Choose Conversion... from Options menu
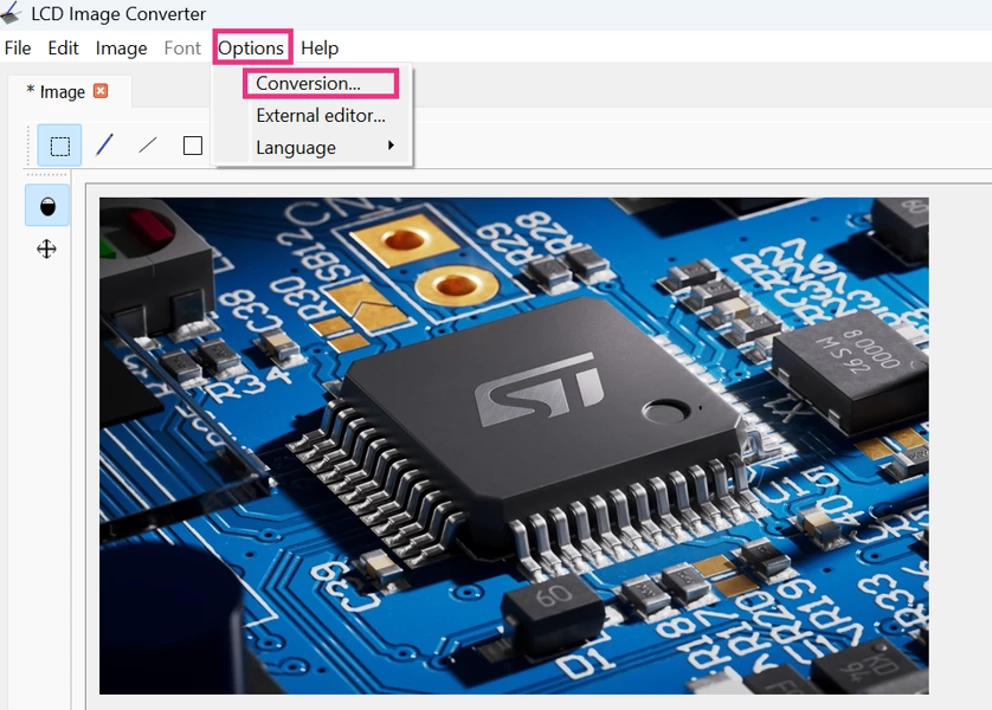 308,84
